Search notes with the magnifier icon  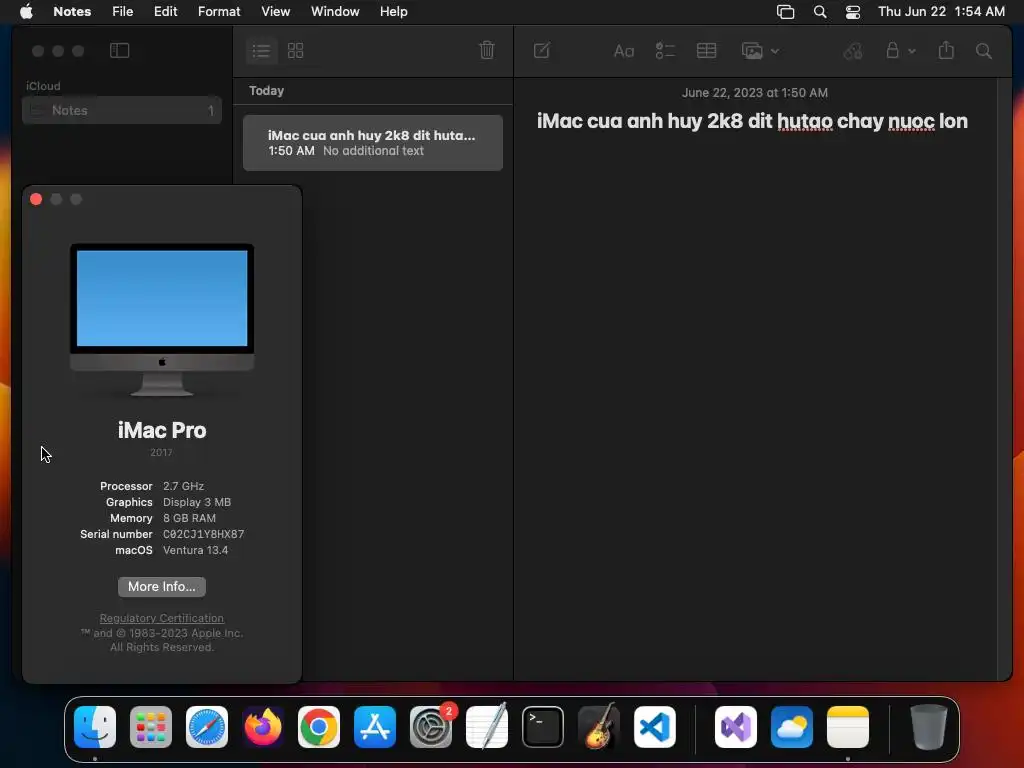click(x=984, y=51)
